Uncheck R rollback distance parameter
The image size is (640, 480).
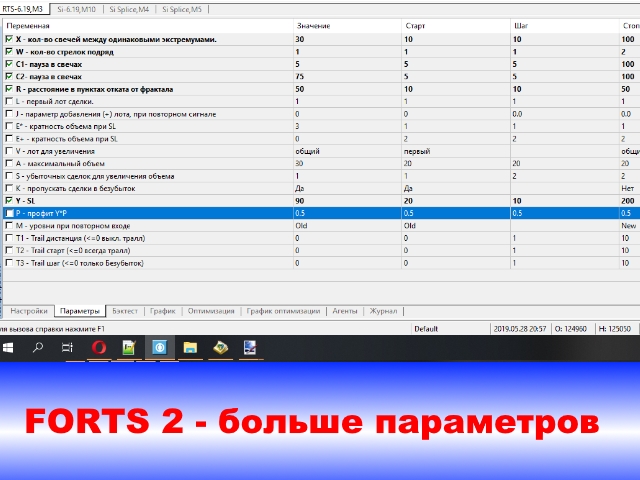9,89
